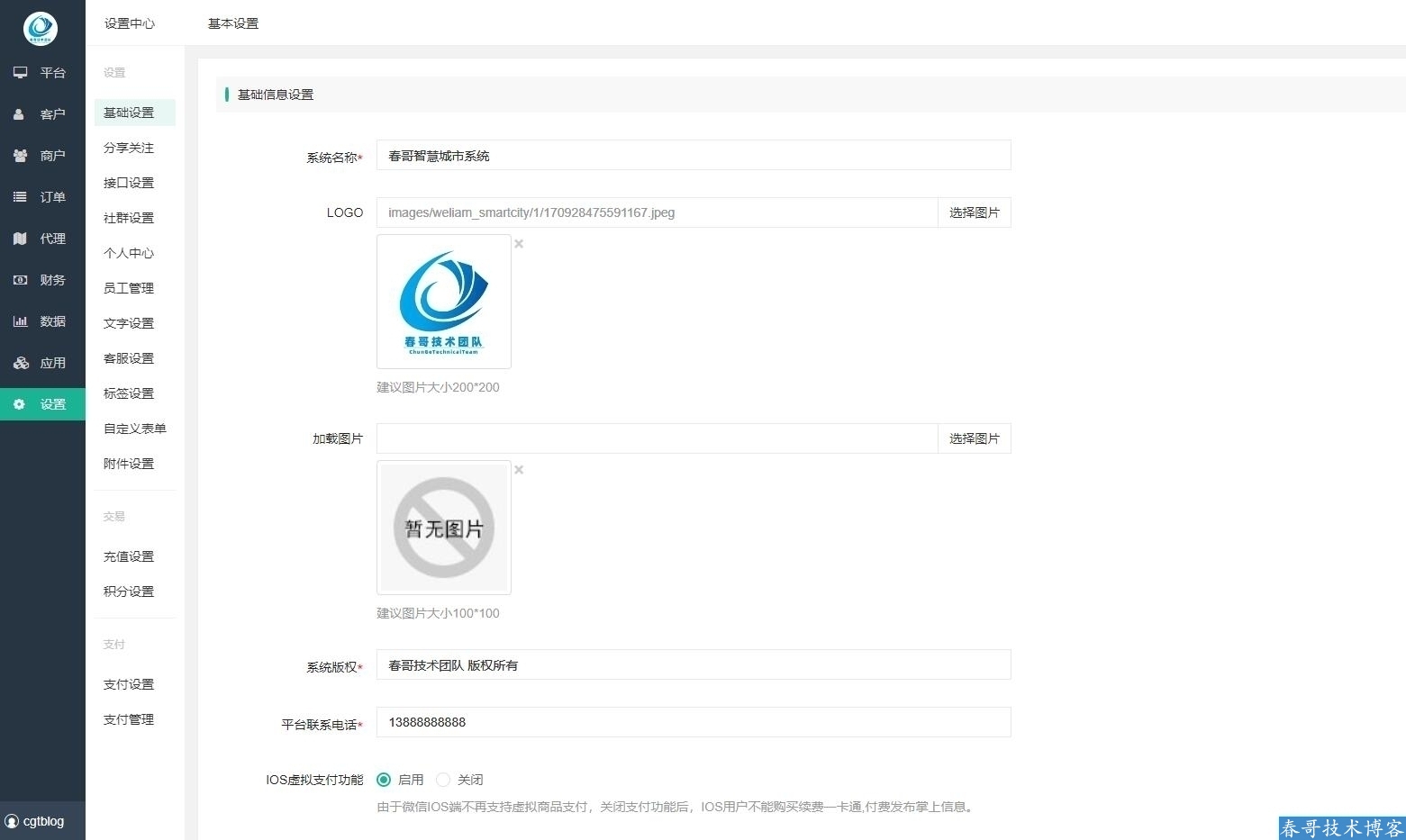The height and width of the screenshot is (840, 1406).
Task: Click the 暂无图片 placeholder thumbnail
Action: tap(444, 528)
